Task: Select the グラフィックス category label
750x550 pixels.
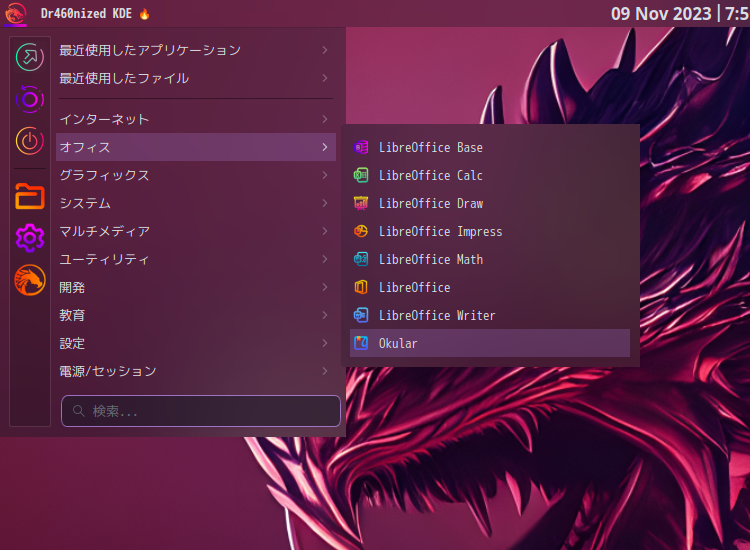Action: (x=104, y=175)
